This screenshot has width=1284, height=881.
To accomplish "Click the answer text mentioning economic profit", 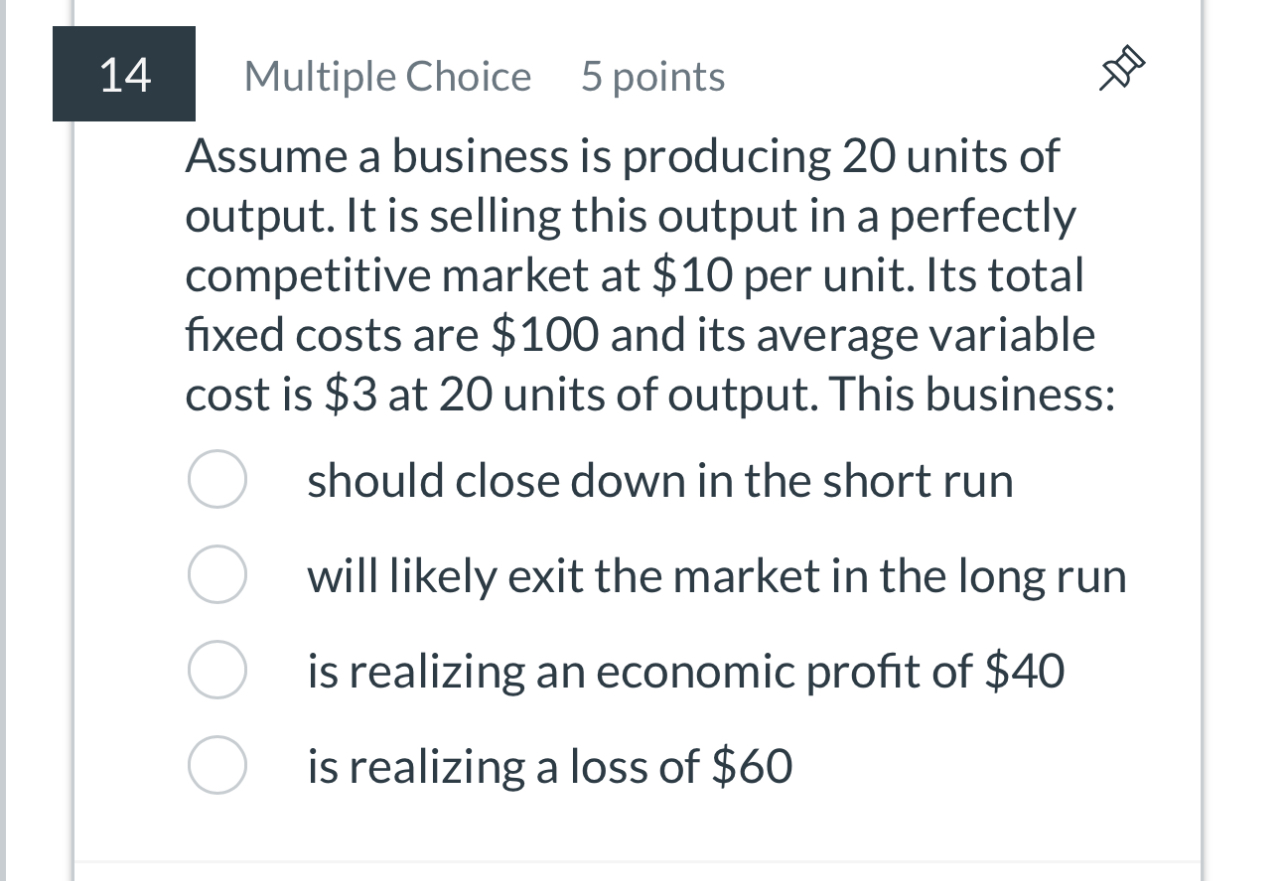I will click(687, 671).
